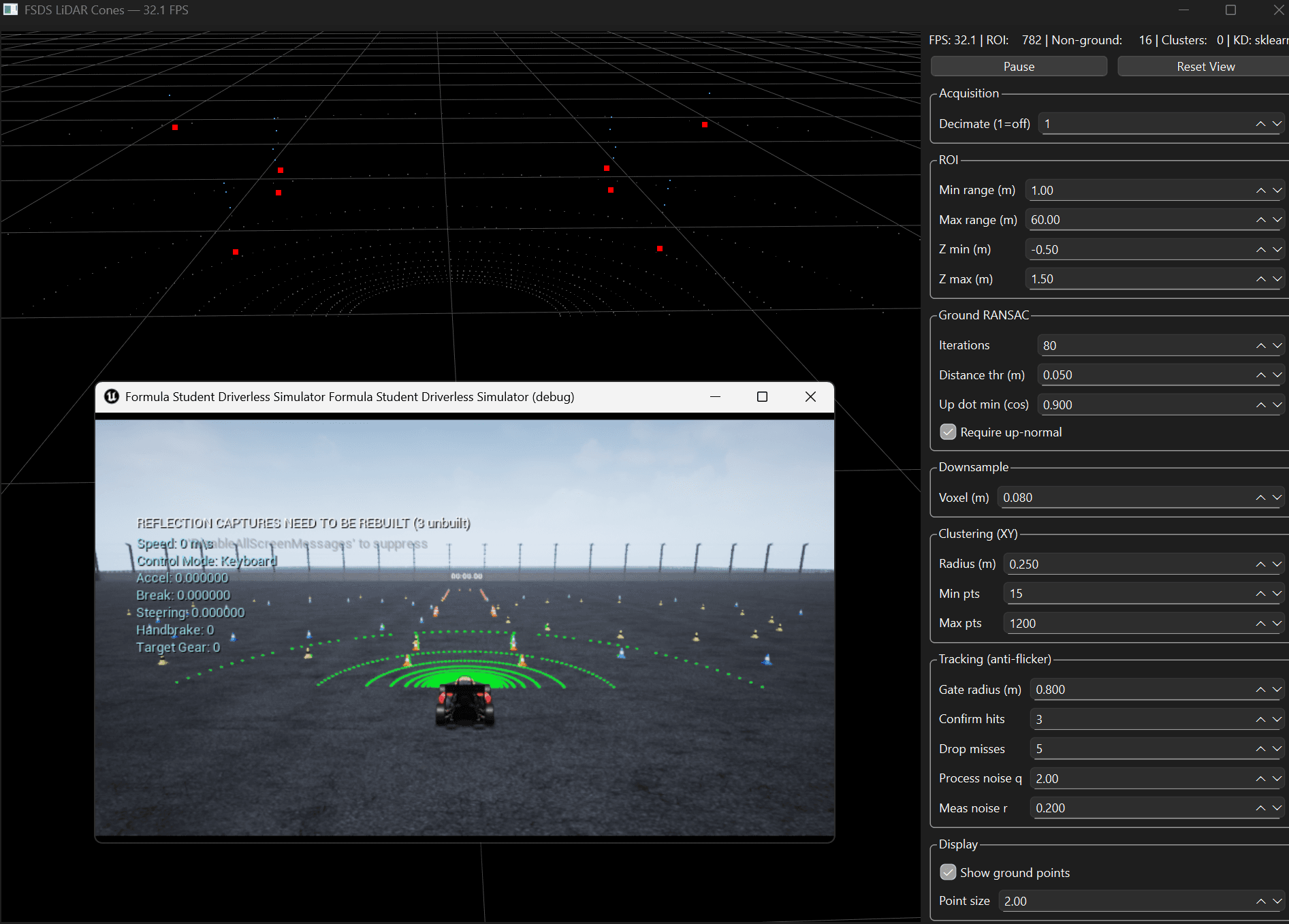
Task: Increase Voxel (m) size with the up arrow
Action: tap(1260, 498)
